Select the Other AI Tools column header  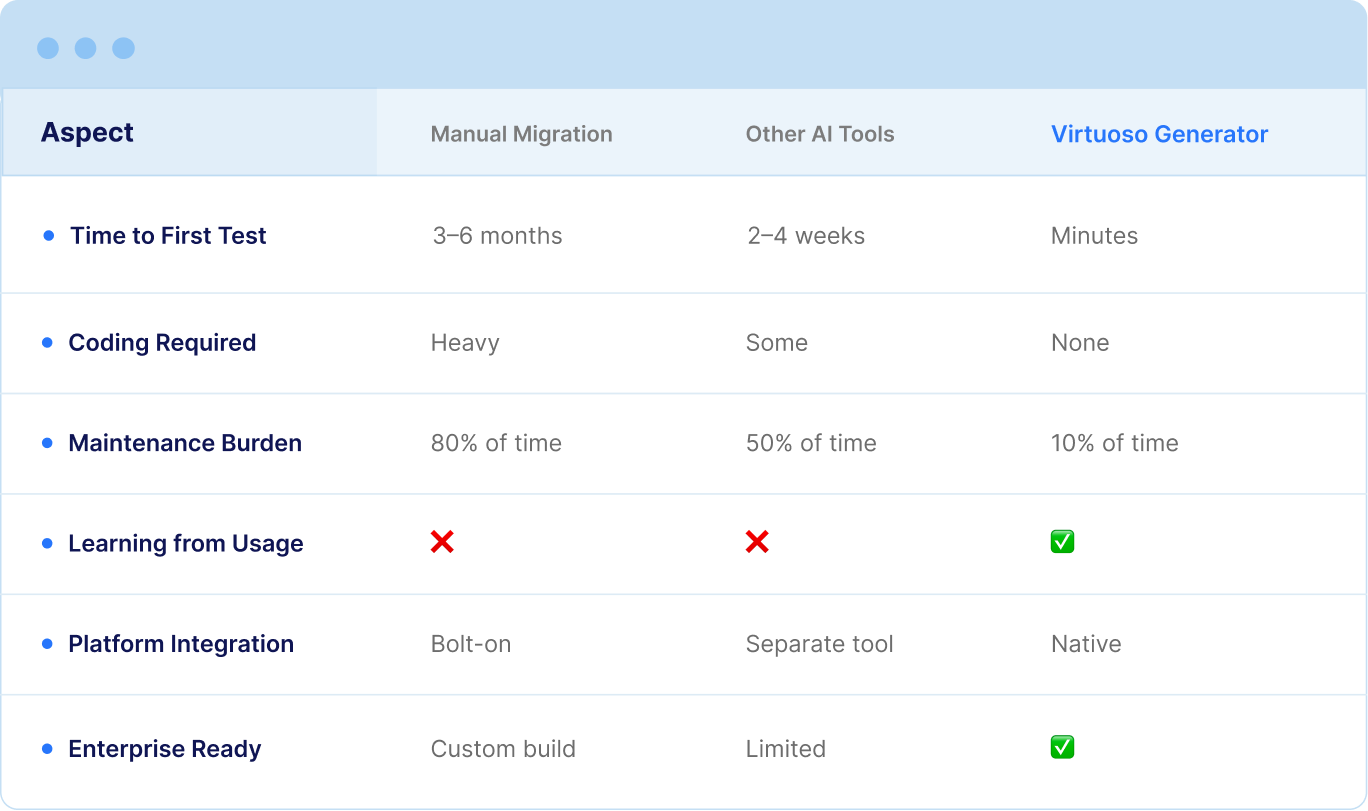pyautogui.click(x=820, y=134)
